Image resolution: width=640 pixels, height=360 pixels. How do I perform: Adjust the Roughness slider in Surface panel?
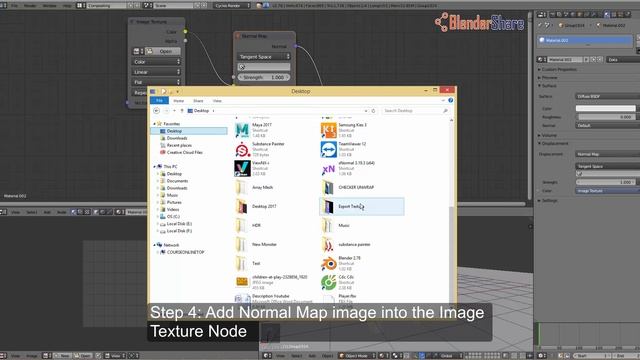[x=606, y=117]
